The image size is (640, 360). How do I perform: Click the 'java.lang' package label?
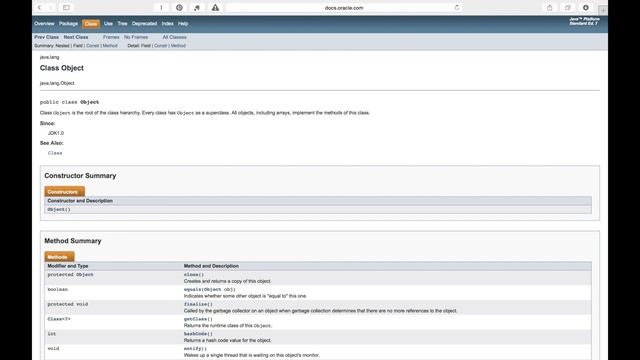click(x=49, y=57)
